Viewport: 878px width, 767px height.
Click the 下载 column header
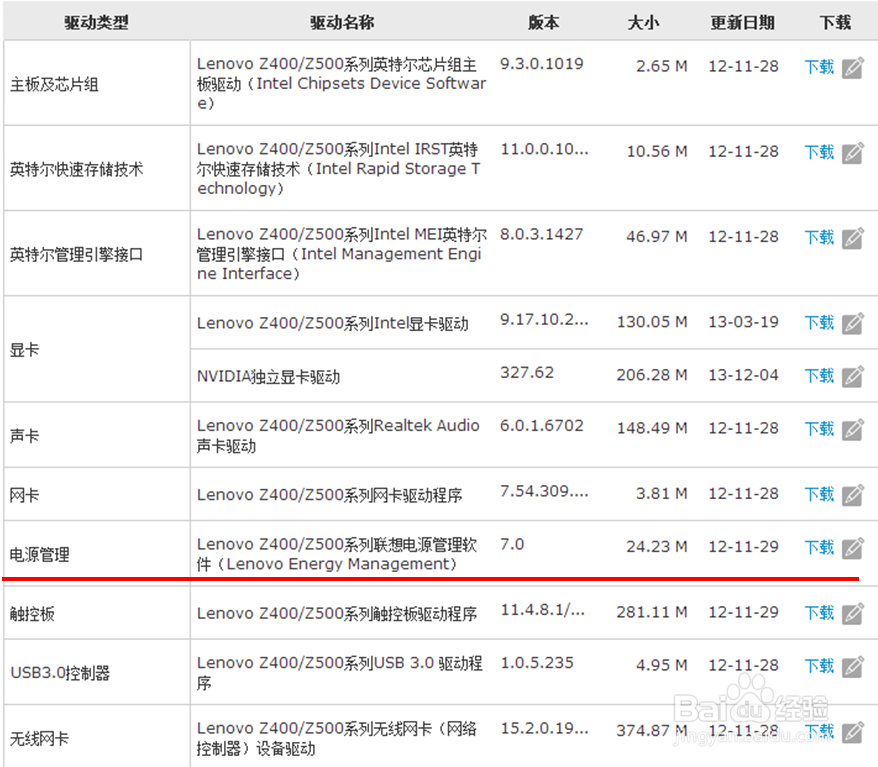(x=835, y=22)
